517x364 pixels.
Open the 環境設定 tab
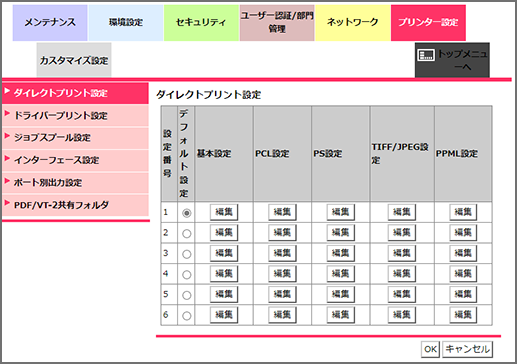coord(126,23)
